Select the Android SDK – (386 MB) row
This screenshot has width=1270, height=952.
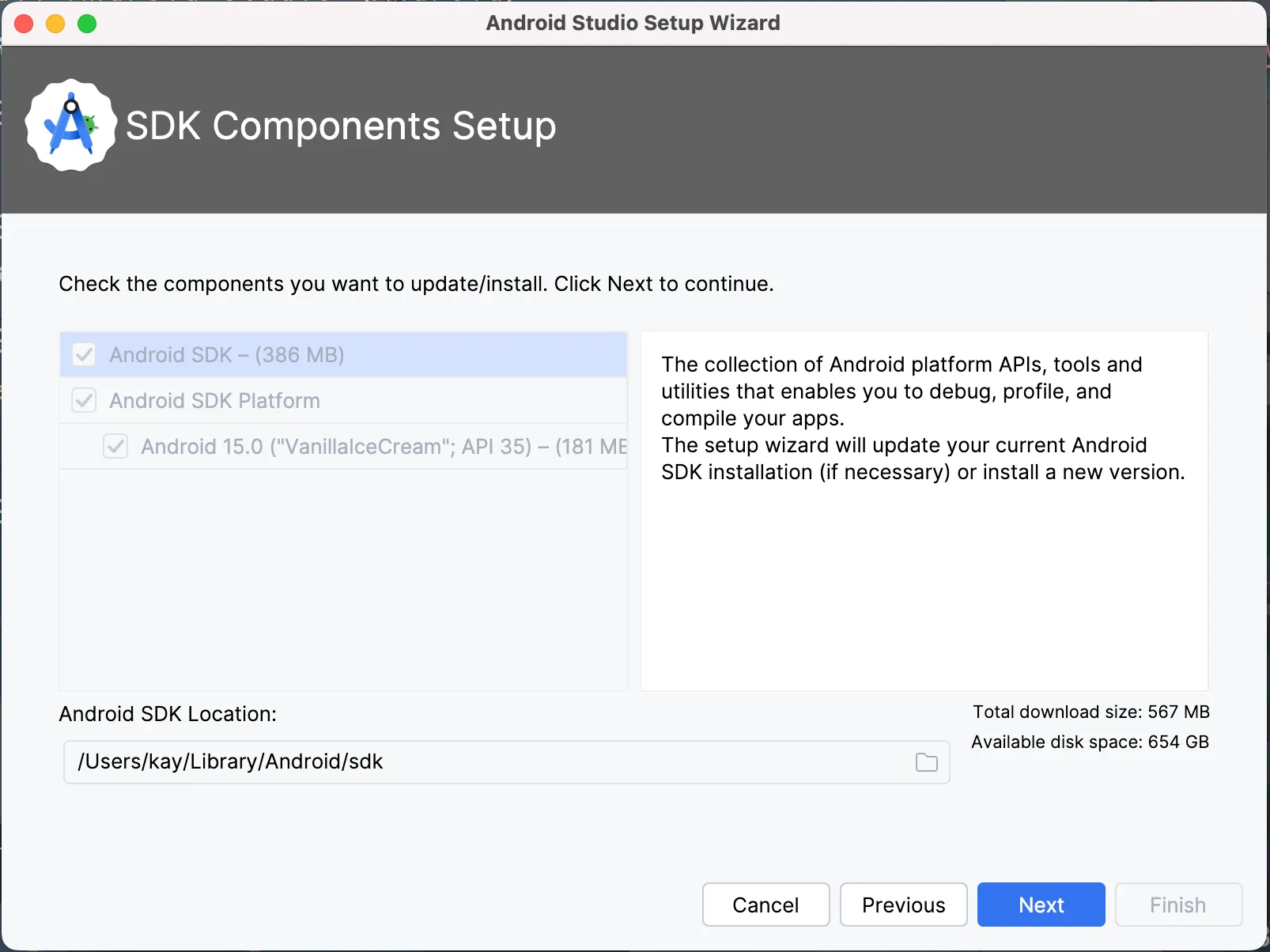pos(343,355)
